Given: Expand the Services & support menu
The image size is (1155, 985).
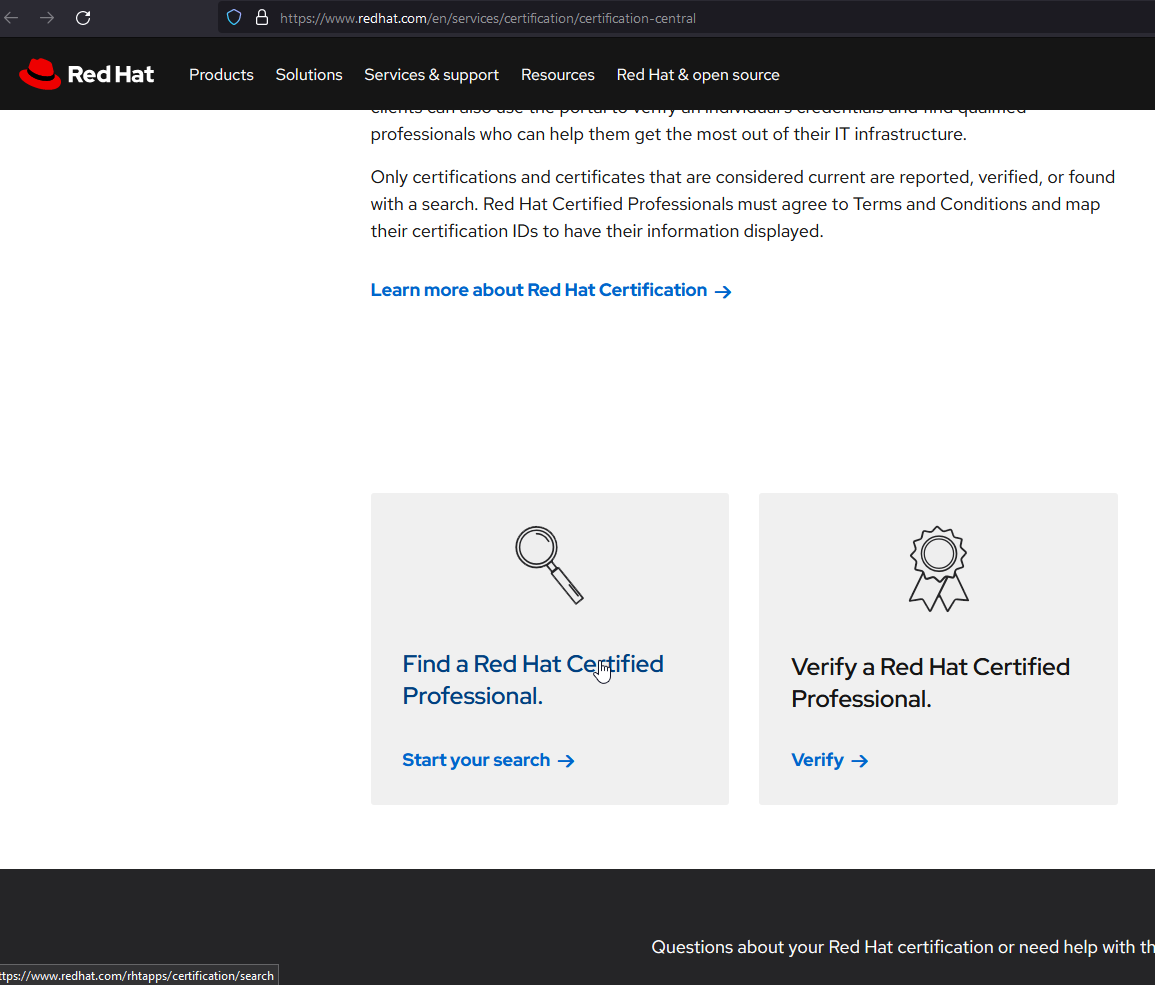Looking at the screenshot, I should [431, 75].
